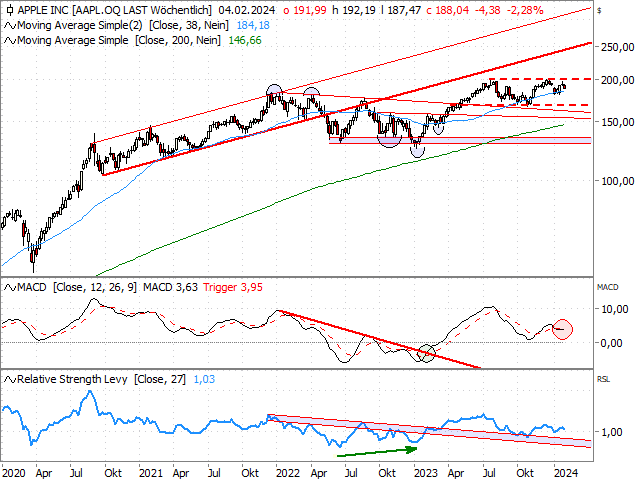Click the high value h 192,19
Image resolution: width=640 pixels, height=480 pixels.
pyautogui.click(x=354, y=10)
